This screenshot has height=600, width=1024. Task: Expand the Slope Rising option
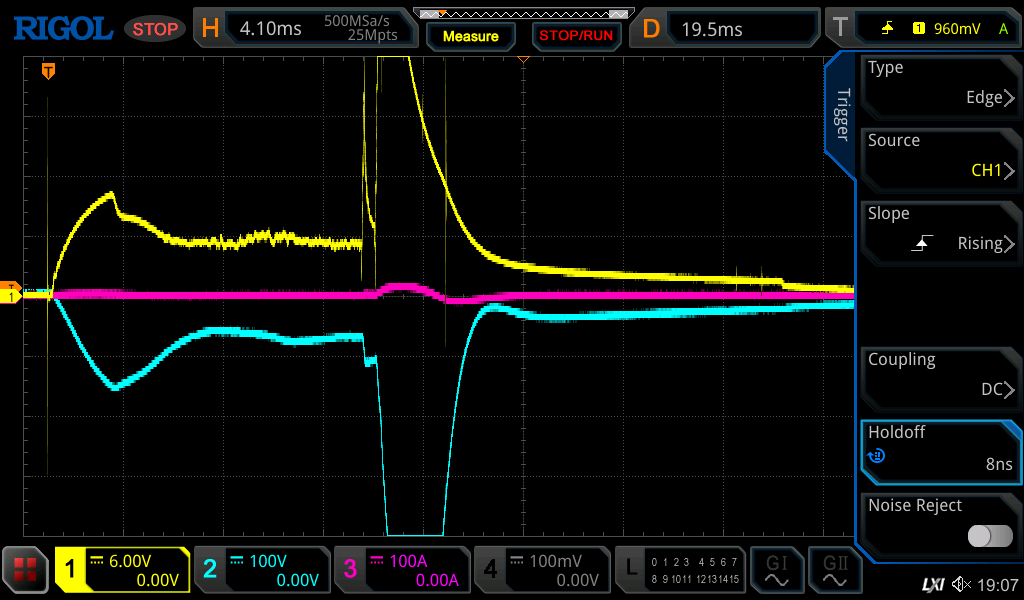[x=940, y=230]
